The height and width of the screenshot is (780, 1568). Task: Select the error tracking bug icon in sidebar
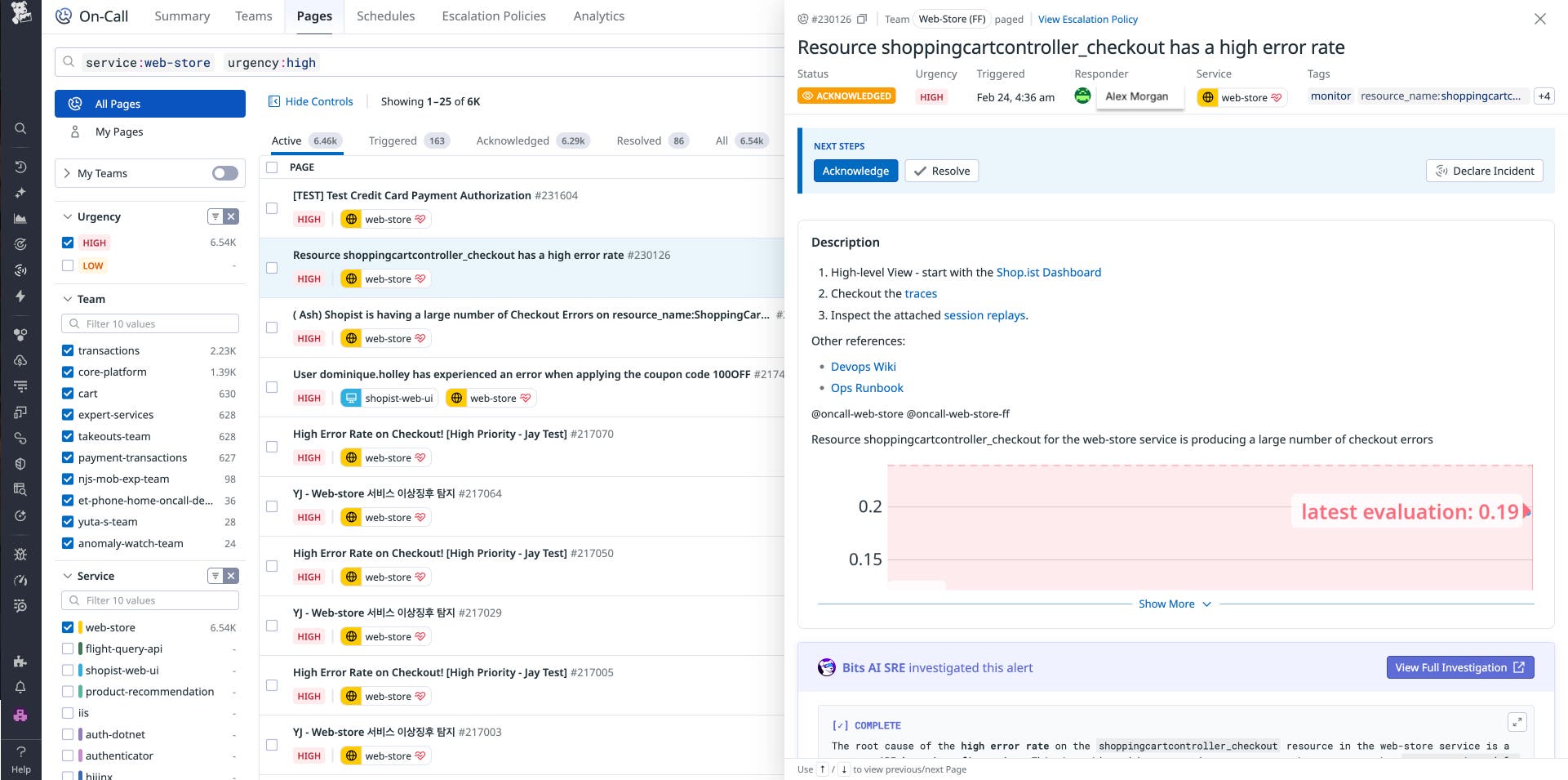pos(20,552)
